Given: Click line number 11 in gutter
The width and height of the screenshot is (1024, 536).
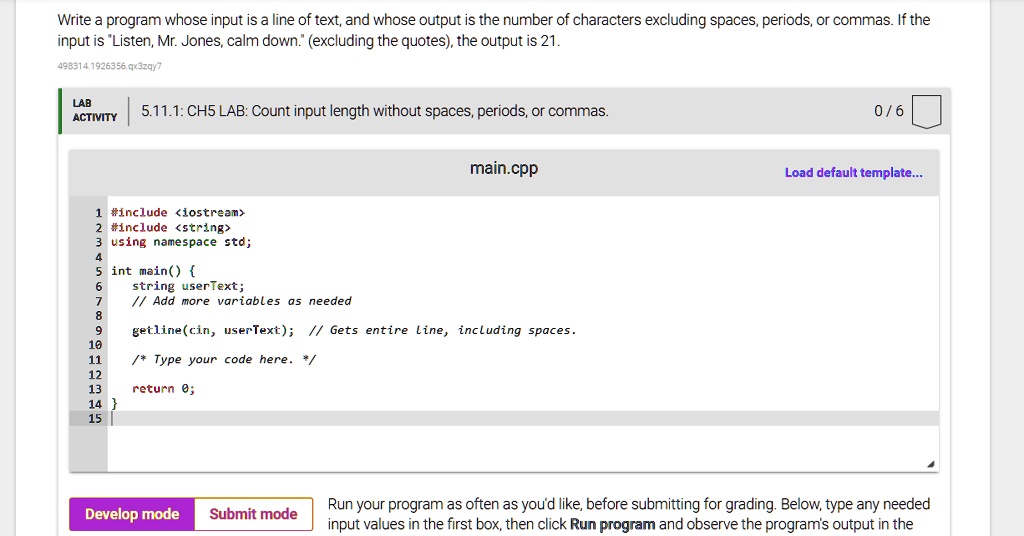Looking at the screenshot, I should (95, 360).
